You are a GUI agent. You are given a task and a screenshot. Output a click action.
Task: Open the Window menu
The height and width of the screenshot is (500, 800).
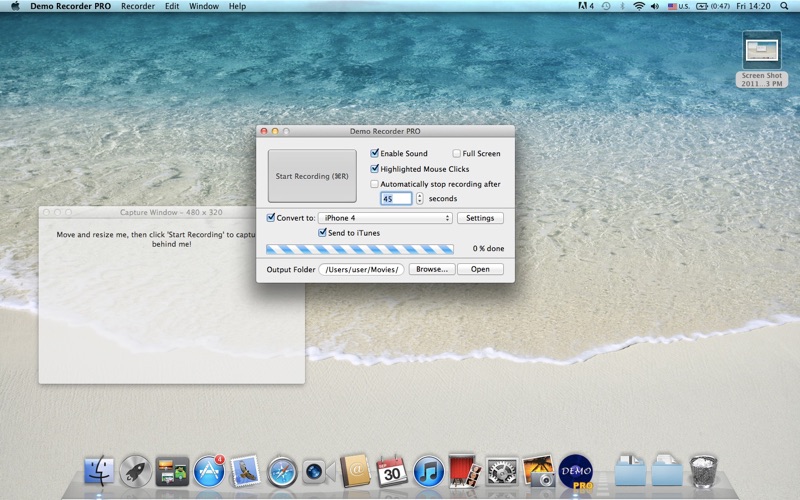pos(204,6)
